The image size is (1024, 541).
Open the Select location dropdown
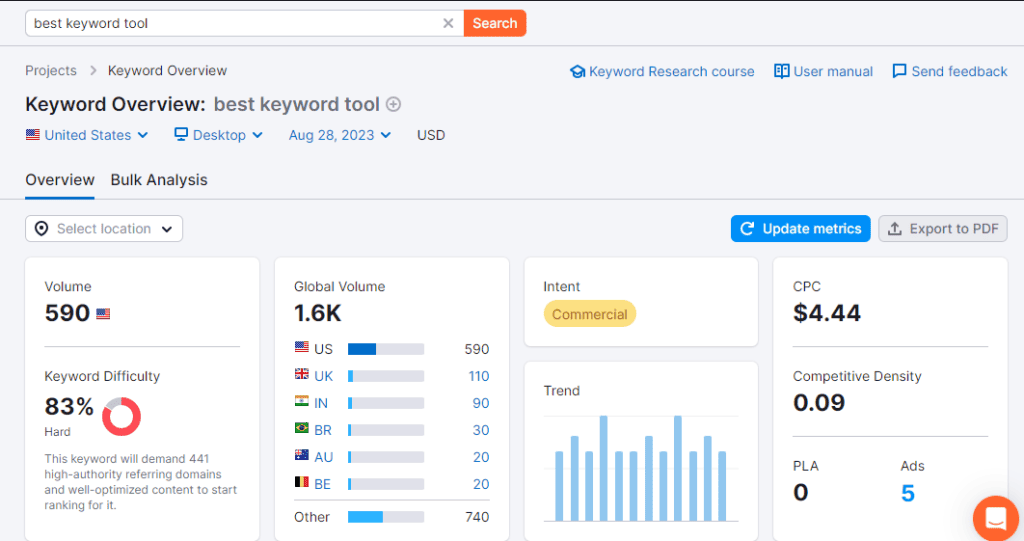(104, 229)
